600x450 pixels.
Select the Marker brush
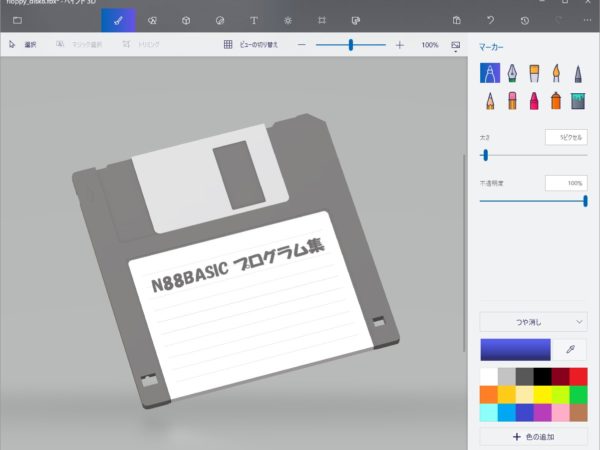click(490, 73)
